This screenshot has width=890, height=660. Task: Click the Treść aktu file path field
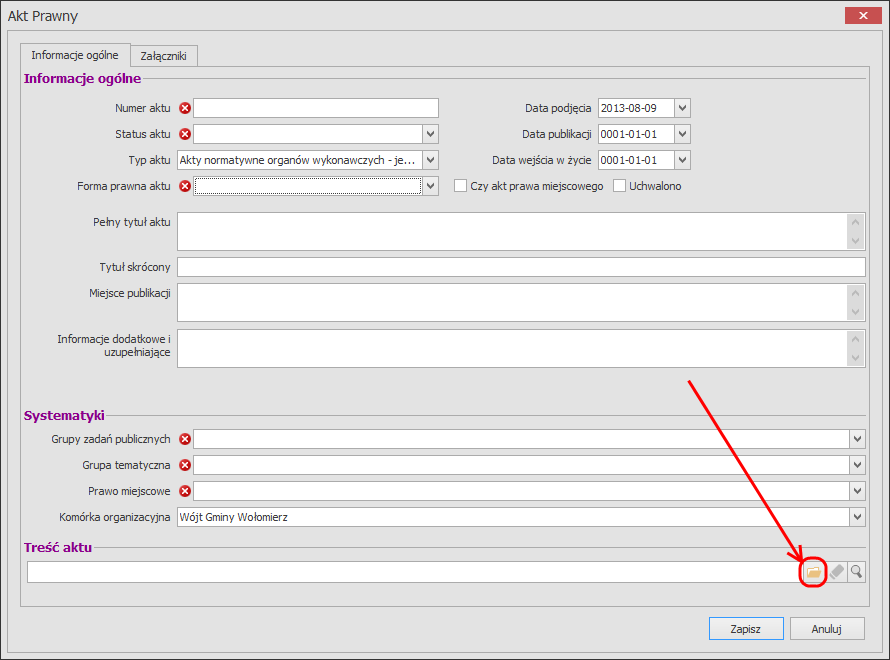pos(414,572)
